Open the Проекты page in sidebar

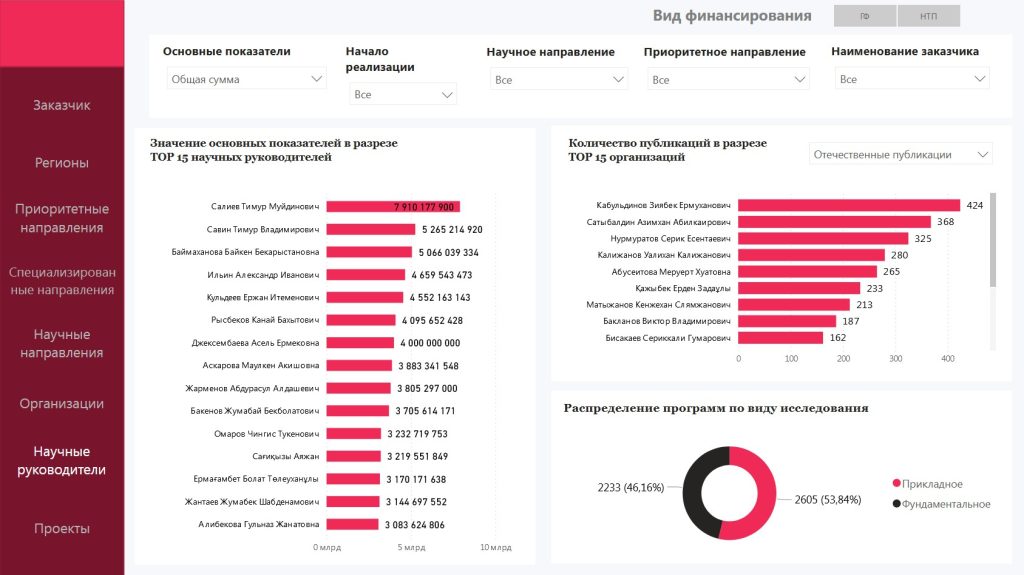tap(62, 528)
